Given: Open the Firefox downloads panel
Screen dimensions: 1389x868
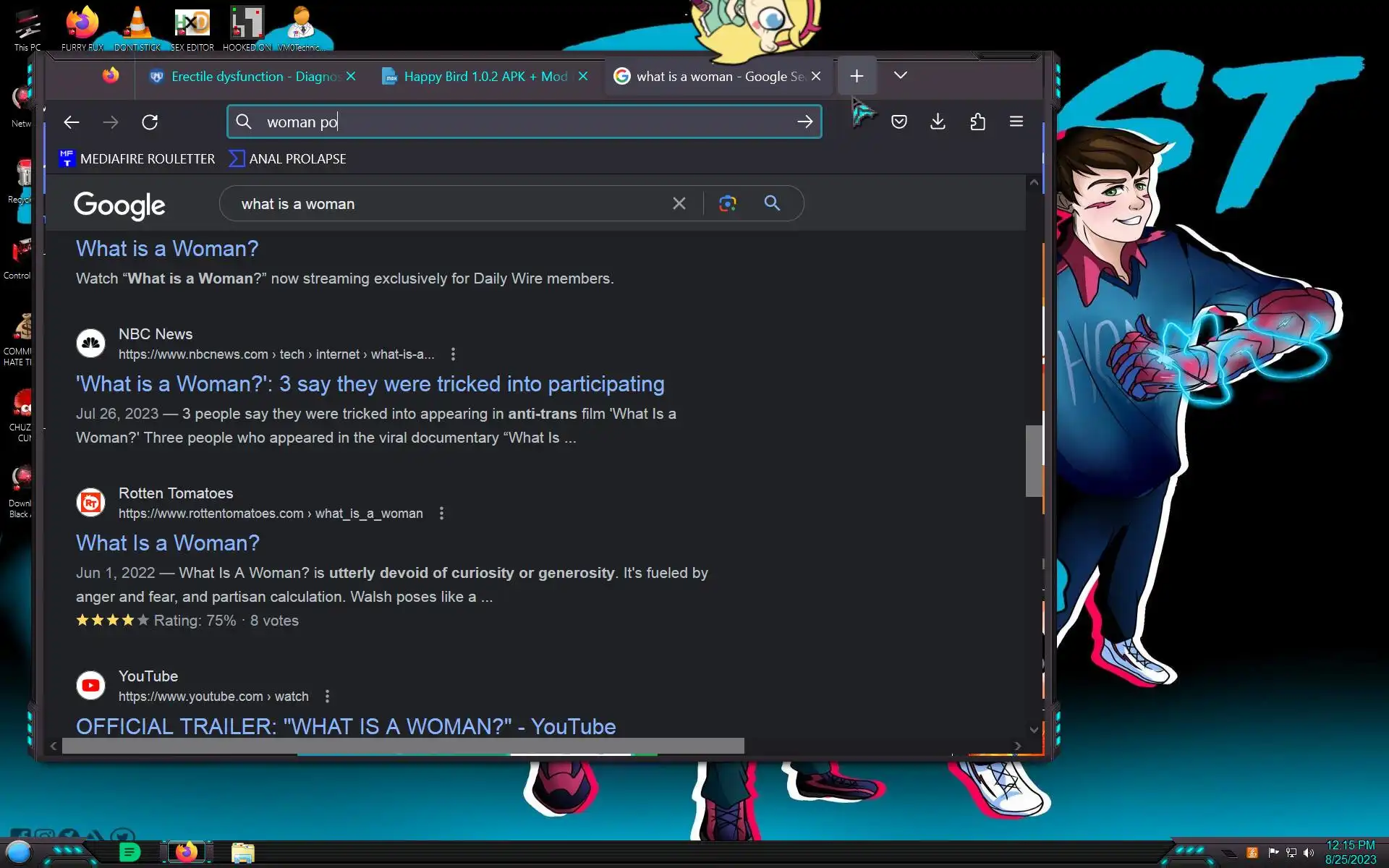Looking at the screenshot, I should pyautogui.click(x=938, y=122).
